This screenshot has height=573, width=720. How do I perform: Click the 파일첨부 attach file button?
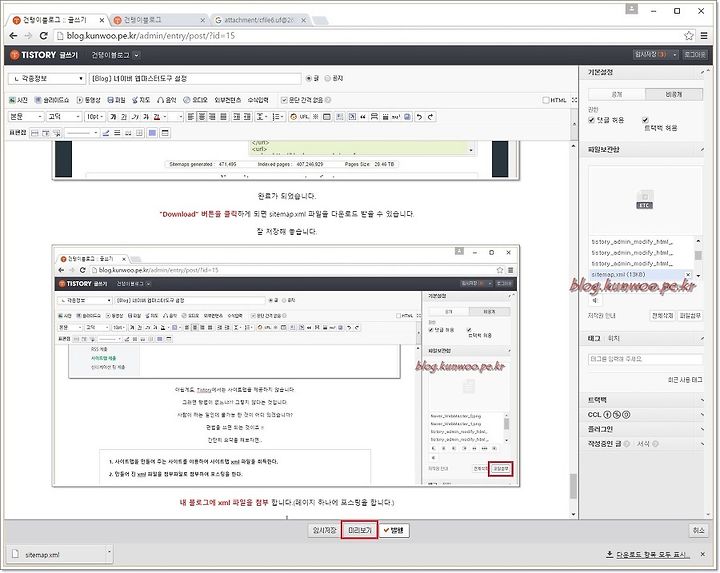[690, 316]
